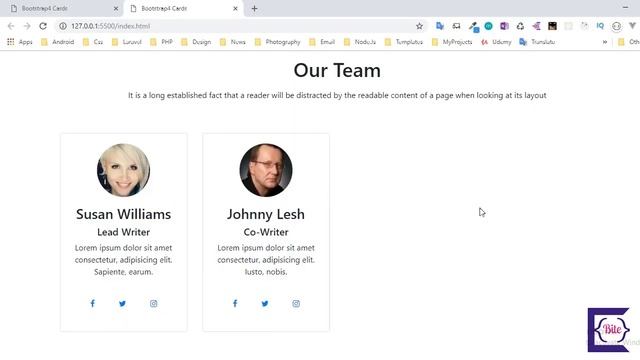Click Susan Williams' Instagram icon

(x=153, y=304)
